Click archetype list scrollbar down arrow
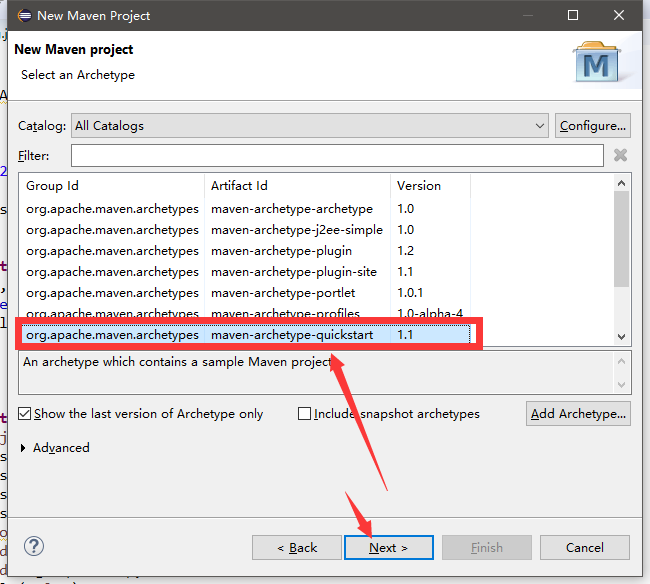Viewport: 650px width, 584px height. coord(621,337)
